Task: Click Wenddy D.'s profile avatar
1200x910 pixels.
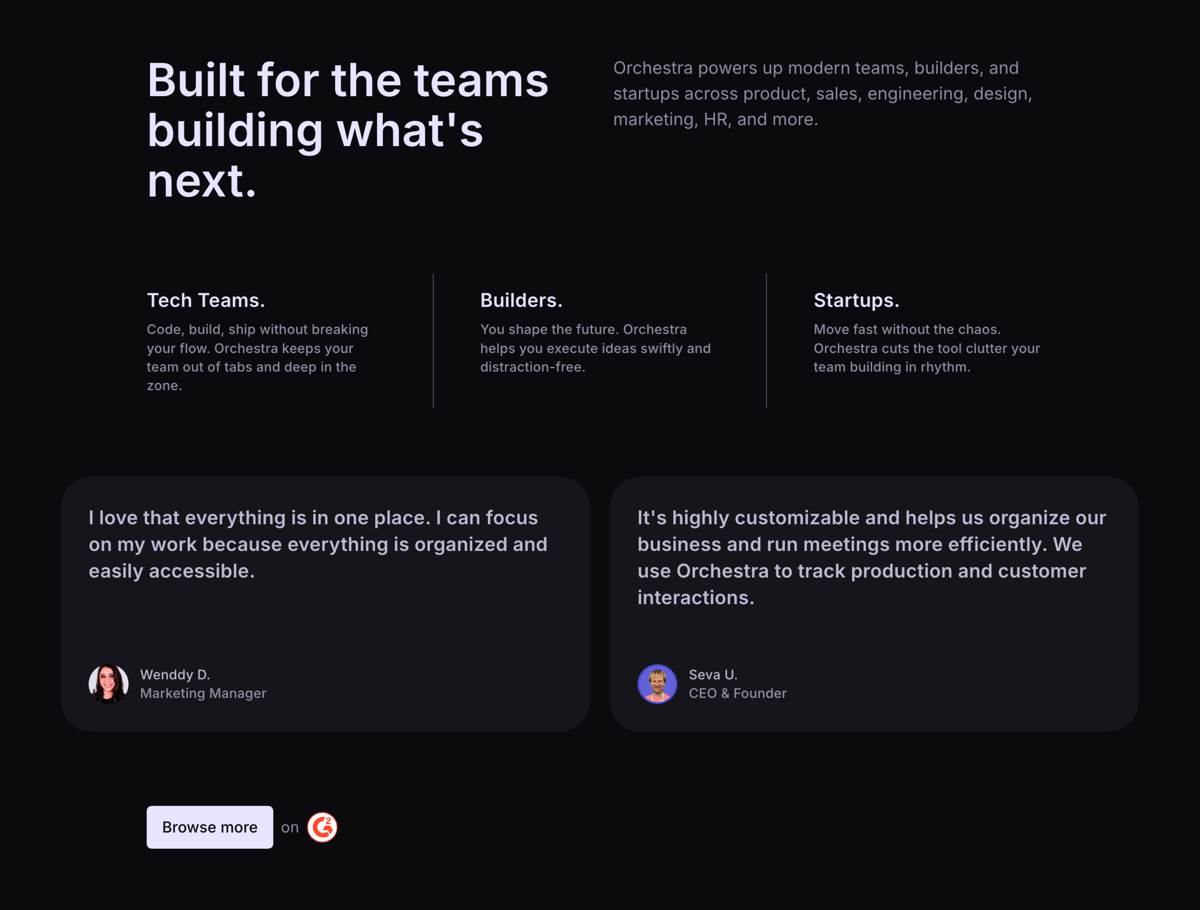Action: coord(108,683)
